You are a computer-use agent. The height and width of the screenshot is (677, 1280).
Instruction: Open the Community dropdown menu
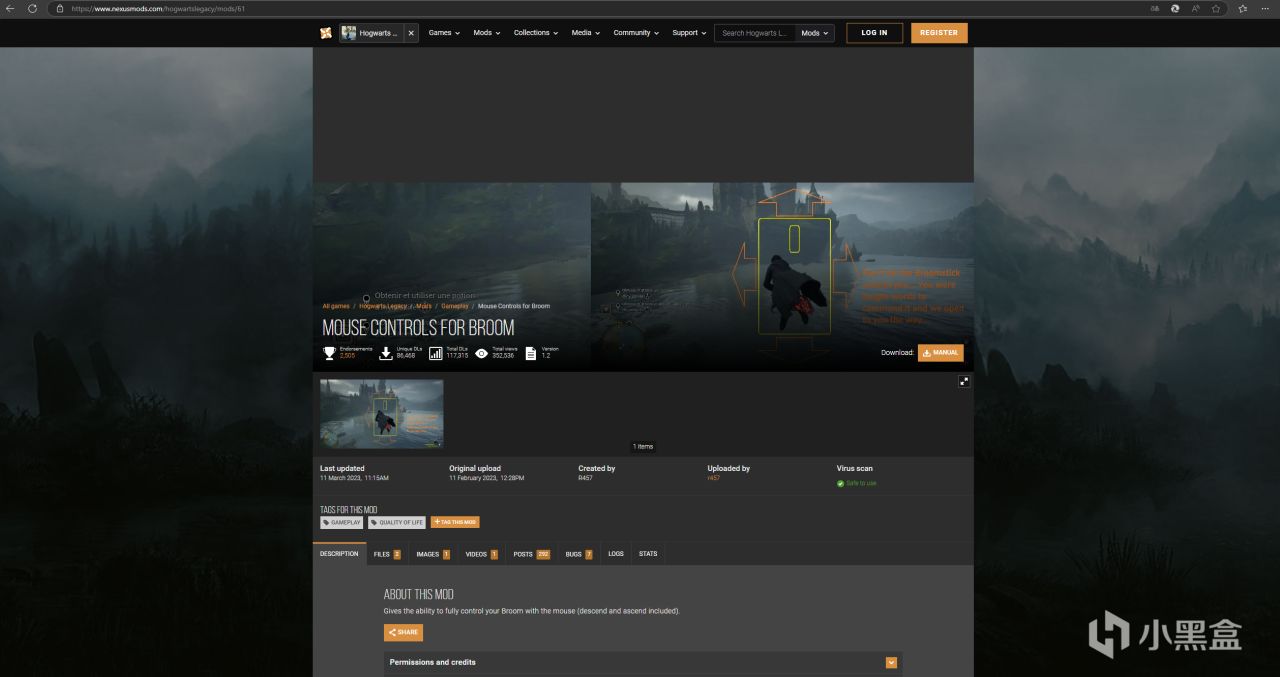636,33
